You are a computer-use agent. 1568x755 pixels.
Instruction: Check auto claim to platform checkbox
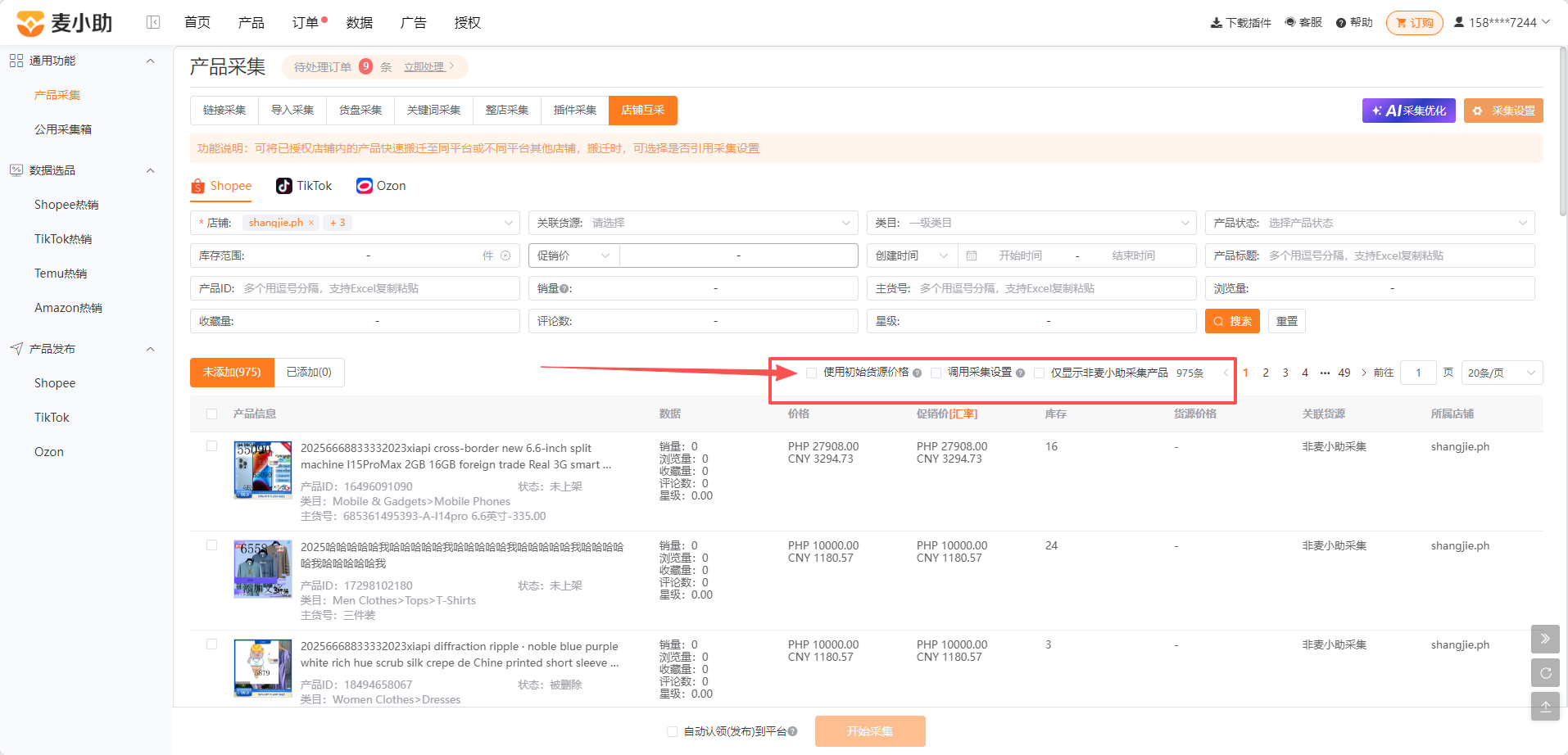[672, 731]
